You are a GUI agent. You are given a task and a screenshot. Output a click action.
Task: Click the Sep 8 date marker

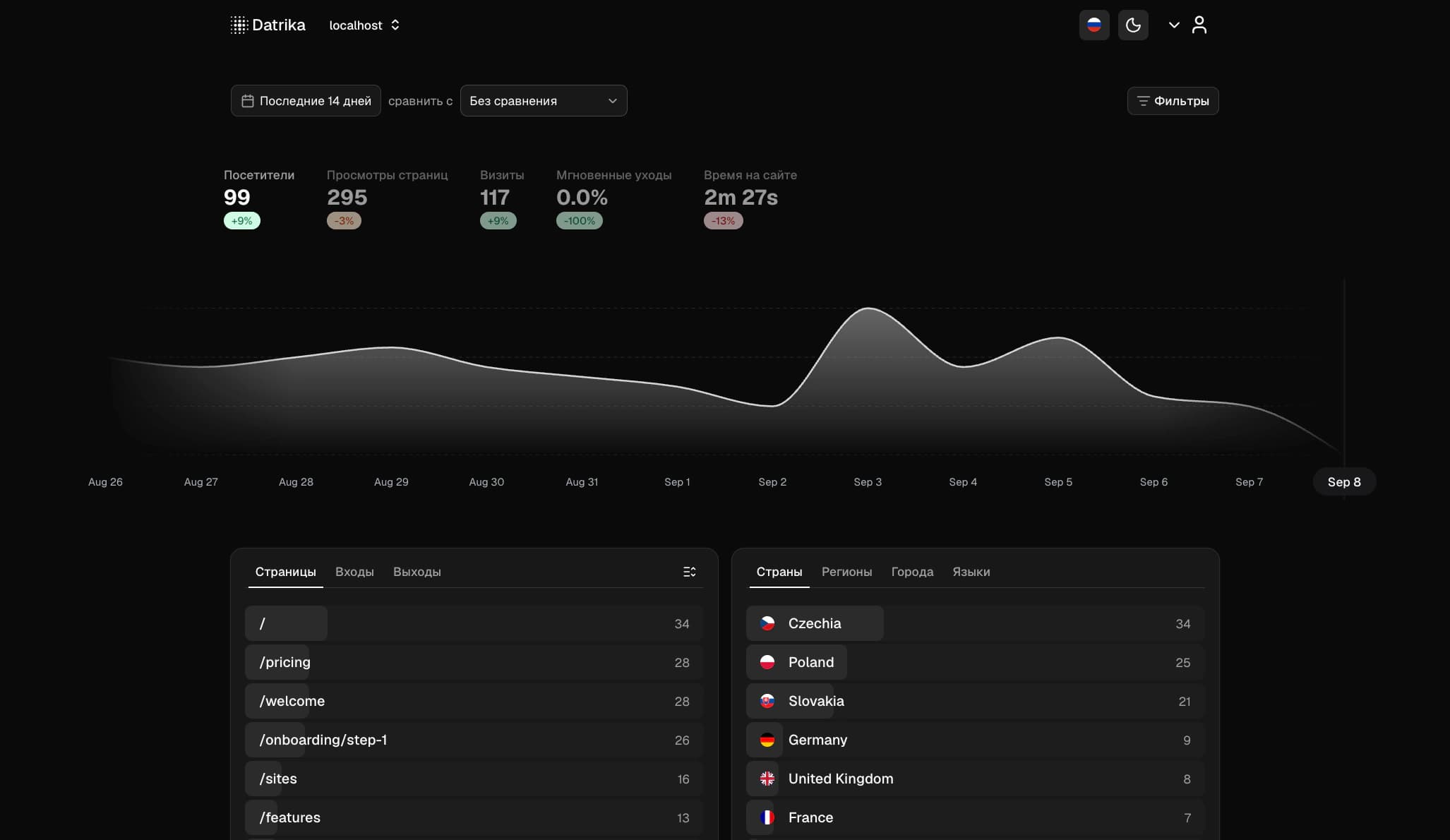pyautogui.click(x=1344, y=482)
